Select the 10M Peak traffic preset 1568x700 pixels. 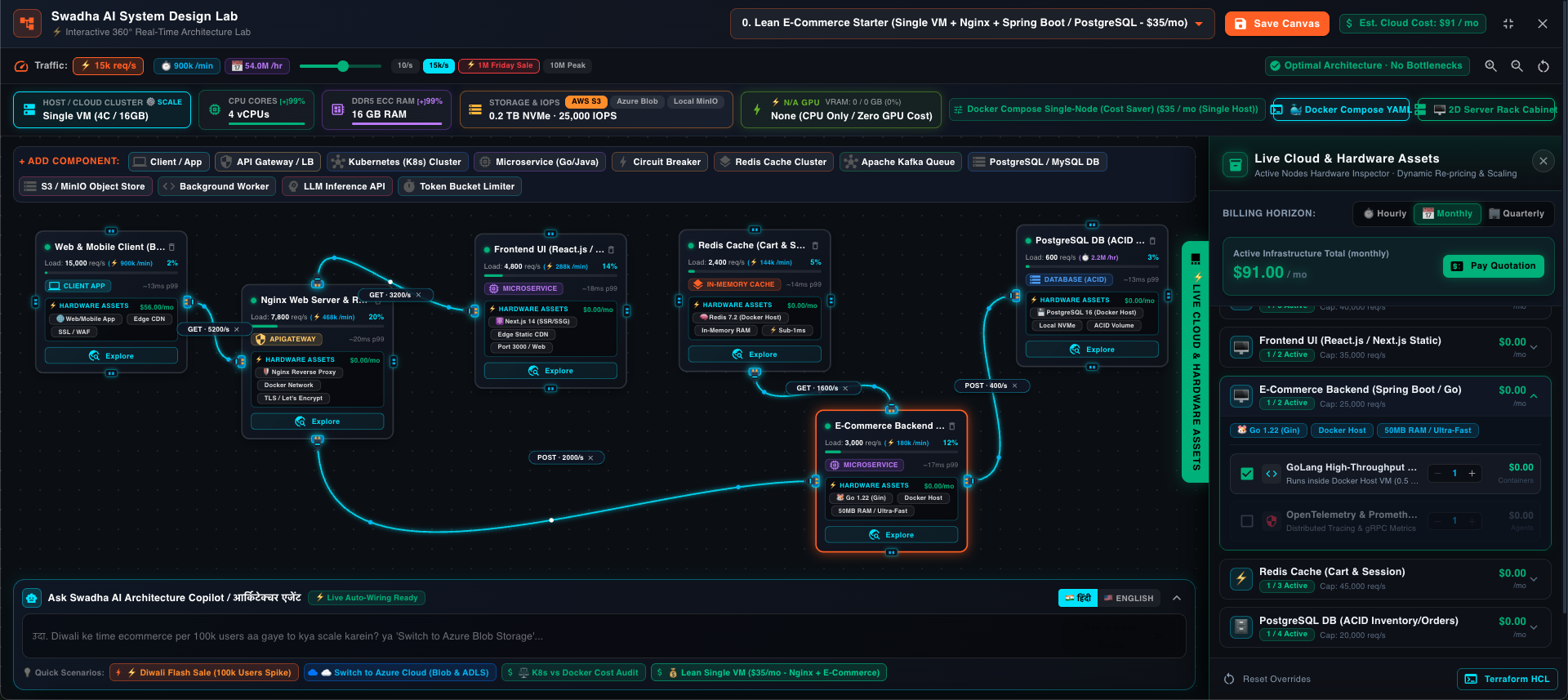click(x=568, y=65)
